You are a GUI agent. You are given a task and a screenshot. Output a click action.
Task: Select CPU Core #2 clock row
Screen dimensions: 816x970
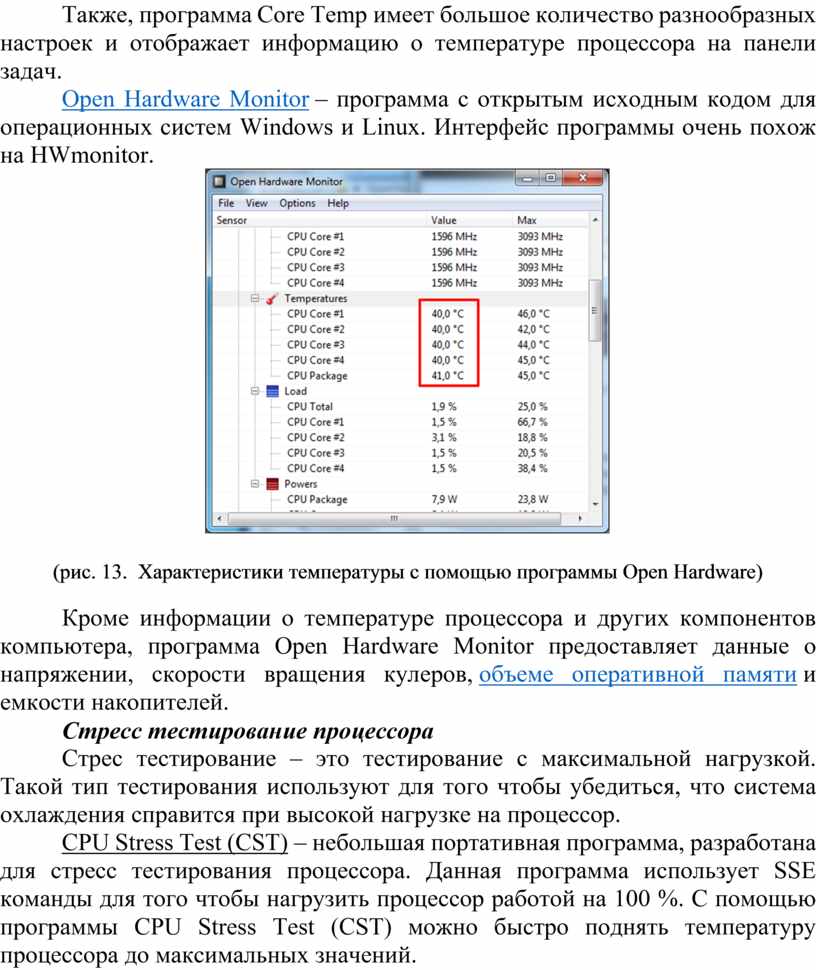[401, 252]
